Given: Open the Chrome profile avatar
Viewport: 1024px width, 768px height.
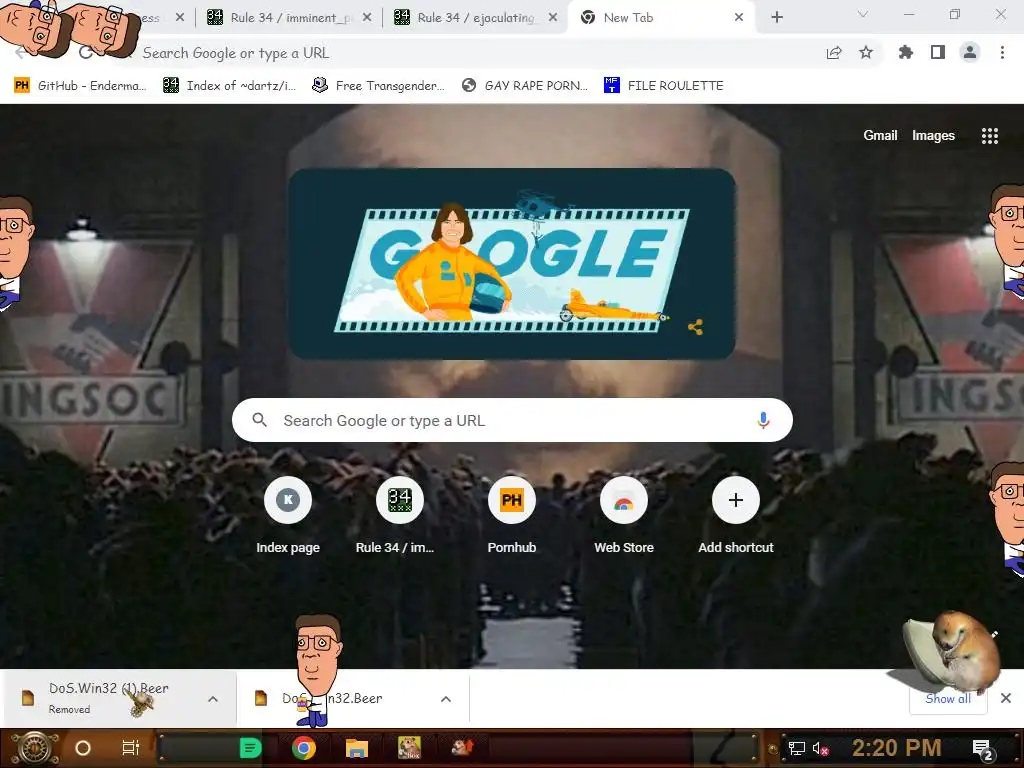Looking at the screenshot, I should pos(970,53).
